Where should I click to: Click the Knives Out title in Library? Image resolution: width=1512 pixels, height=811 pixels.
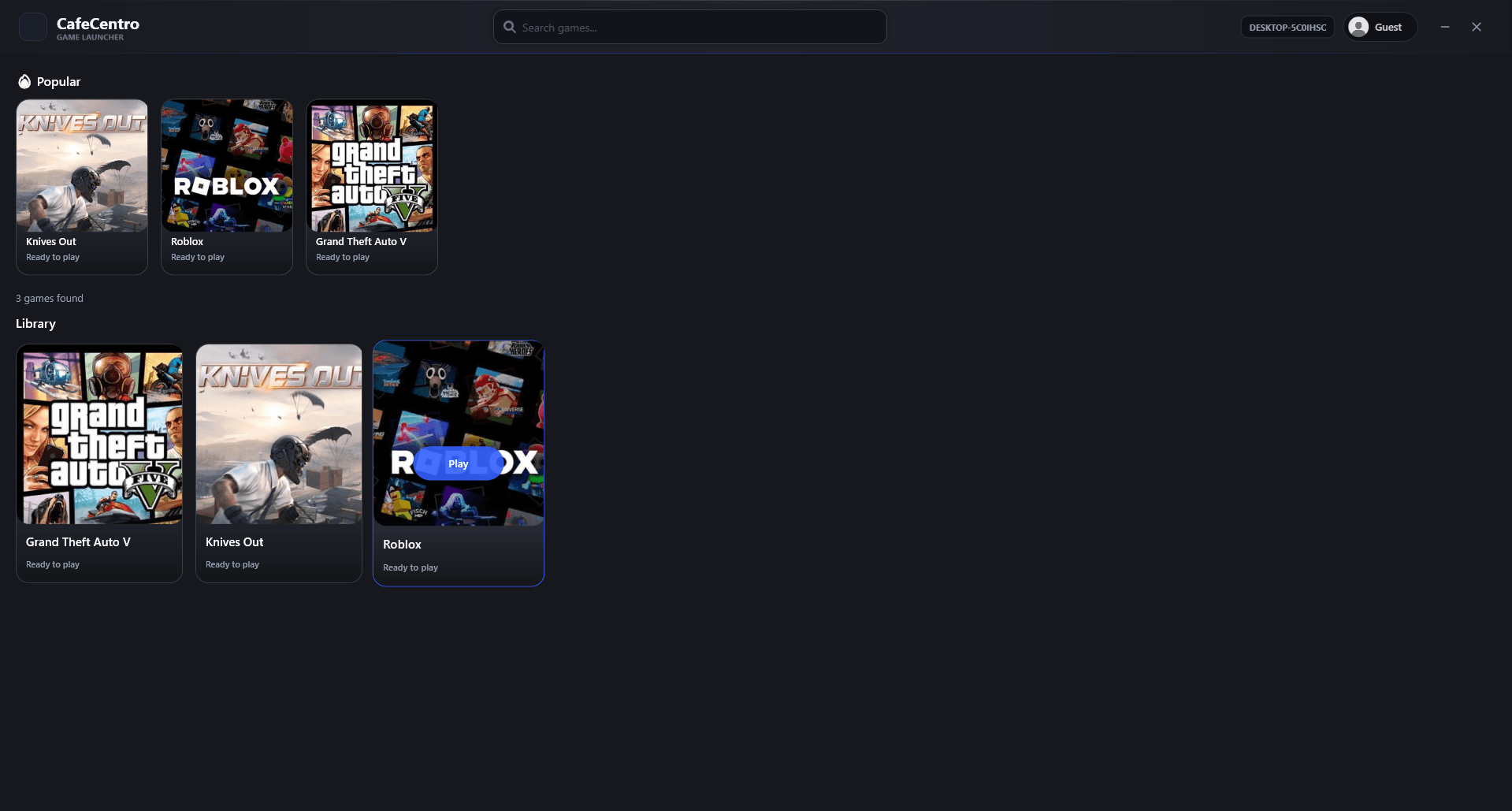pyautogui.click(x=234, y=542)
